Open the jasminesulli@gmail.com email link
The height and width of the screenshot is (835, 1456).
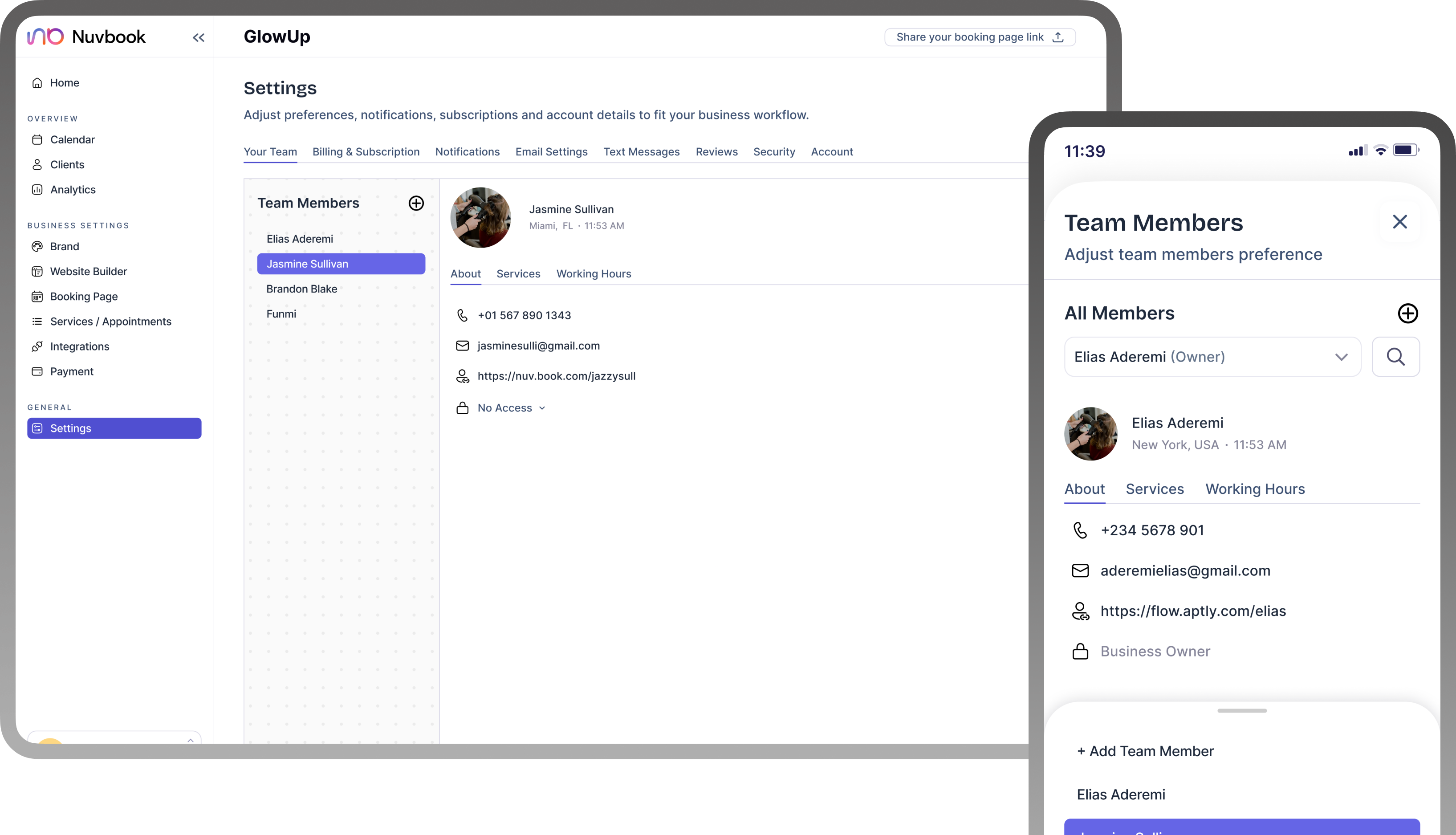coord(538,346)
